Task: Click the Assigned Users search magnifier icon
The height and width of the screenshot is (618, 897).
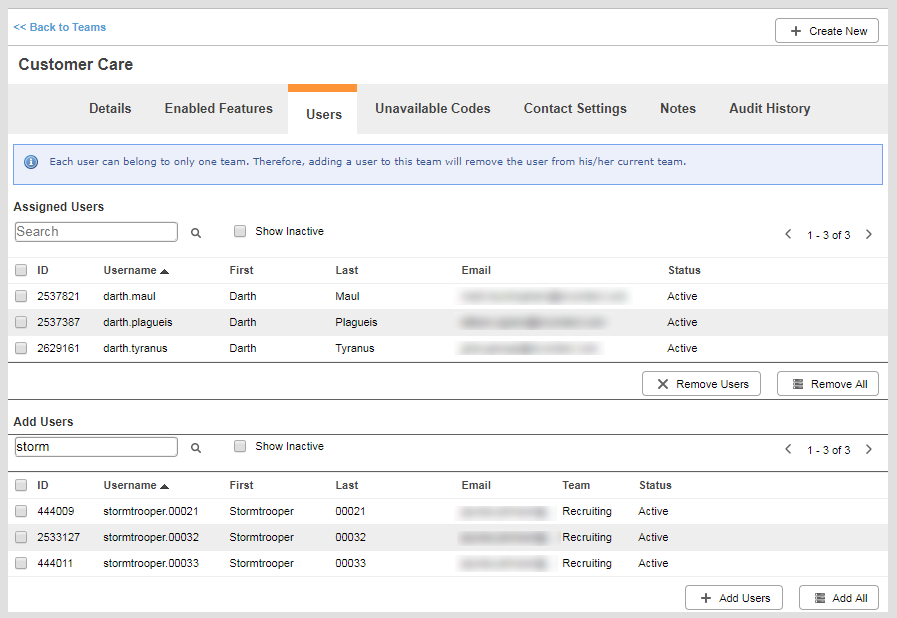Action: 196,233
